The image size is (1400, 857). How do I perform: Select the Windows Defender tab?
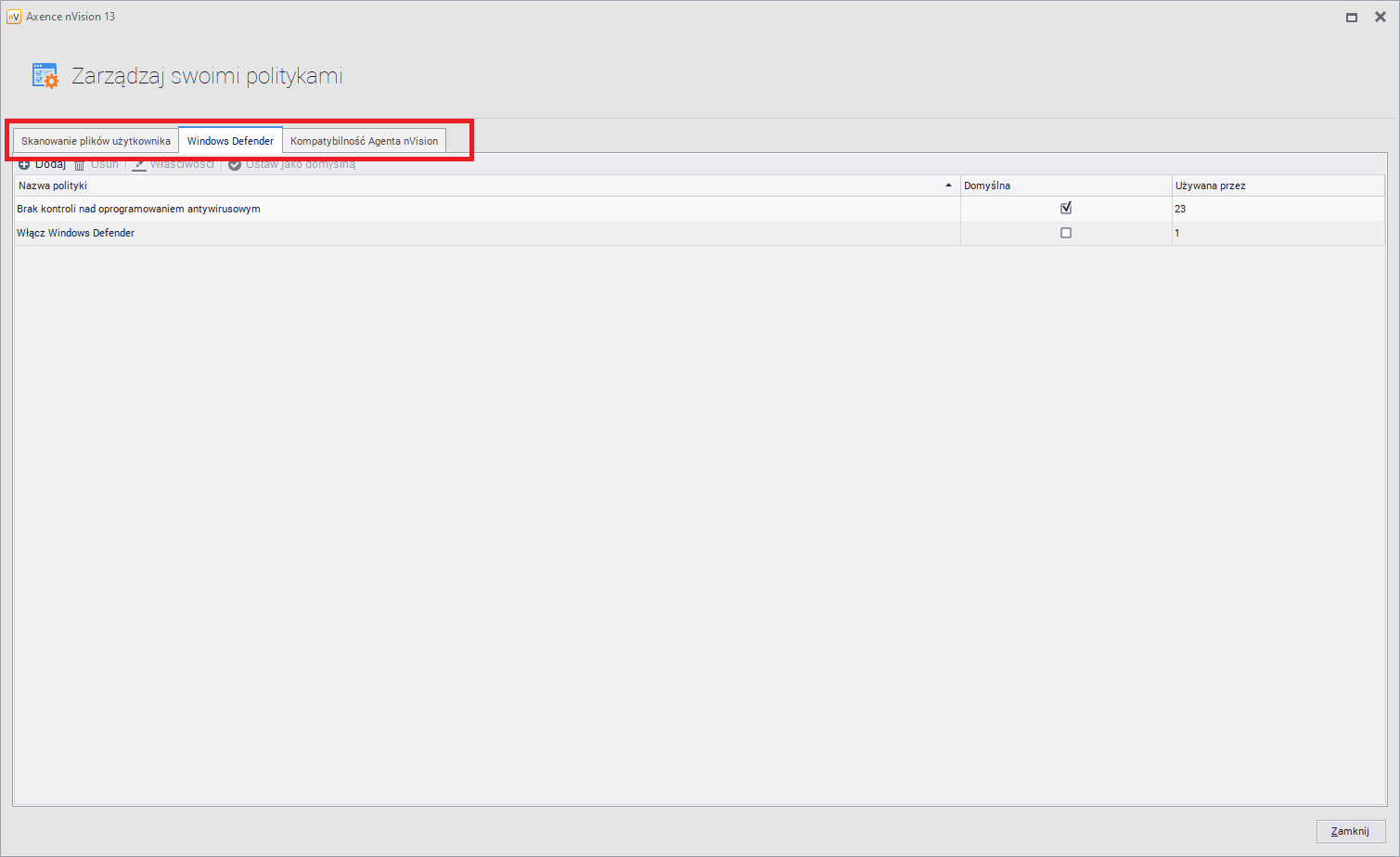point(230,141)
